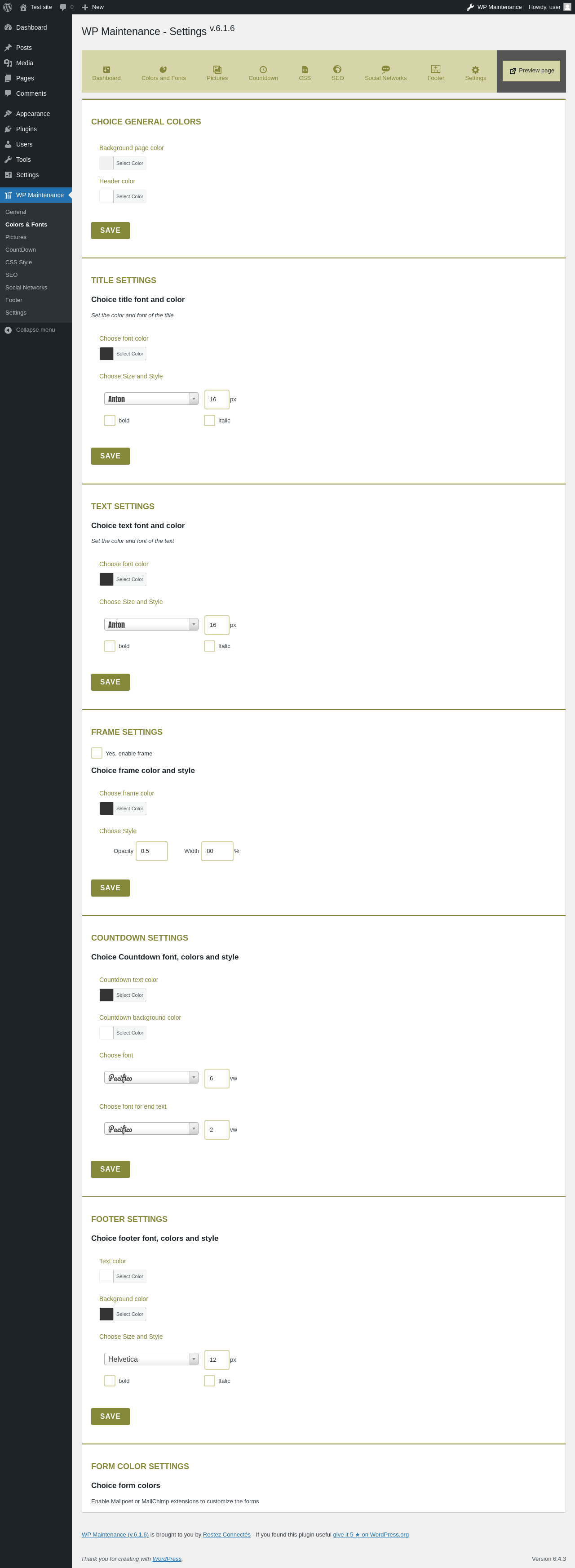Open the Social Networks speech bubble icon

[385, 69]
